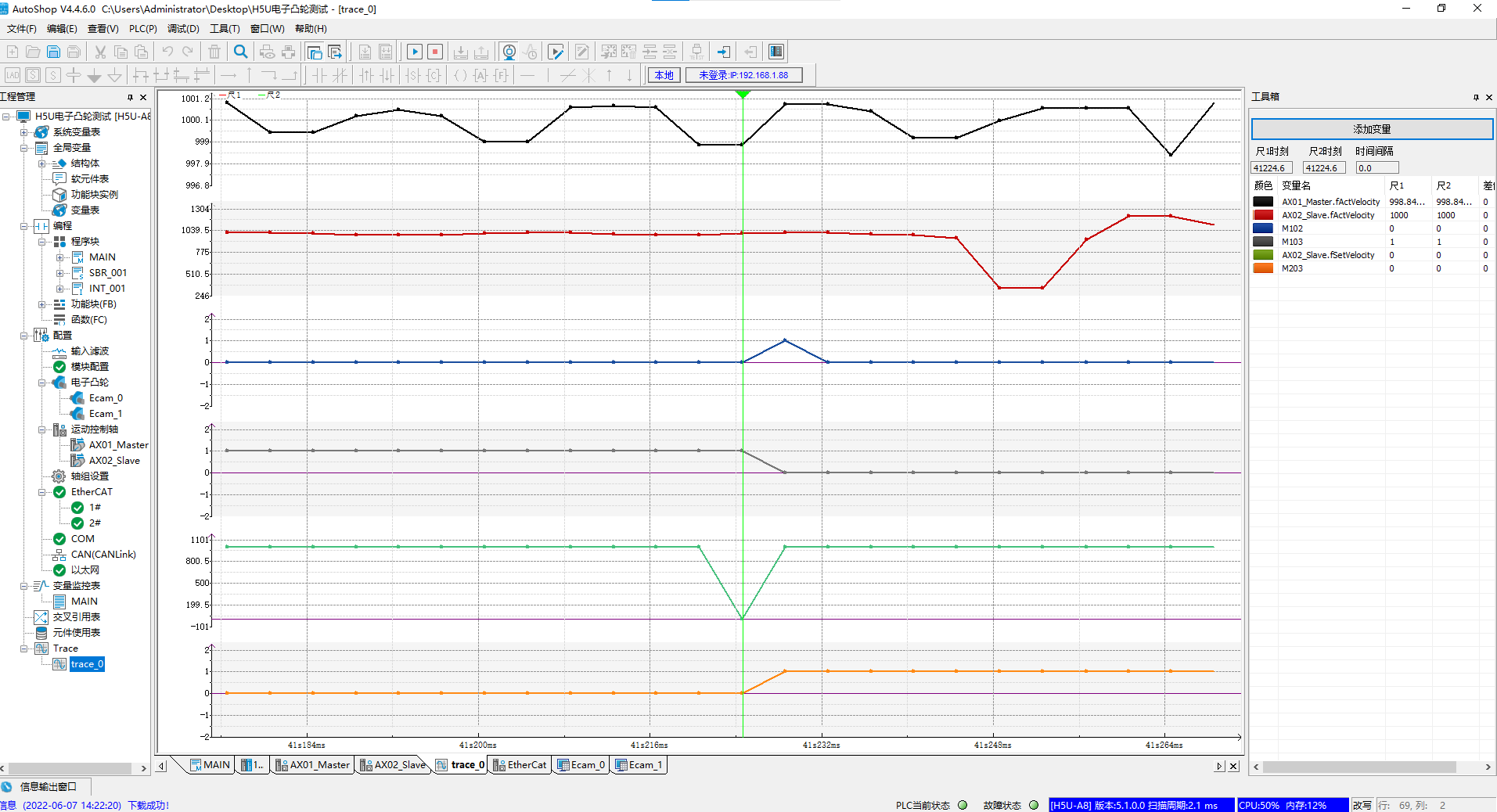Toggle the 工程管理 panel pin
1497x812 pixels.
tap(130, 97)
